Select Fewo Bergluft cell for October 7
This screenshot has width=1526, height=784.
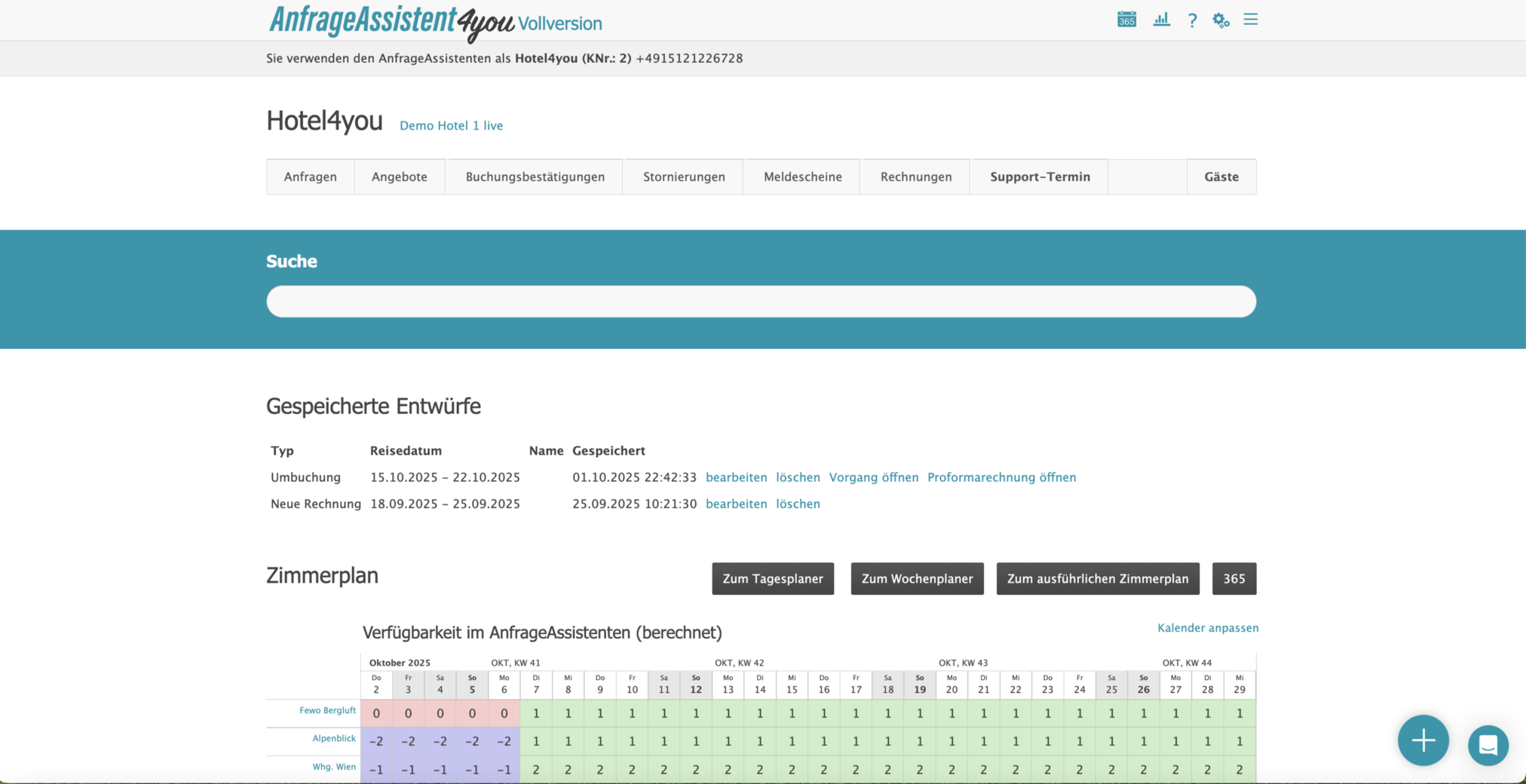(x=536, y=713)
